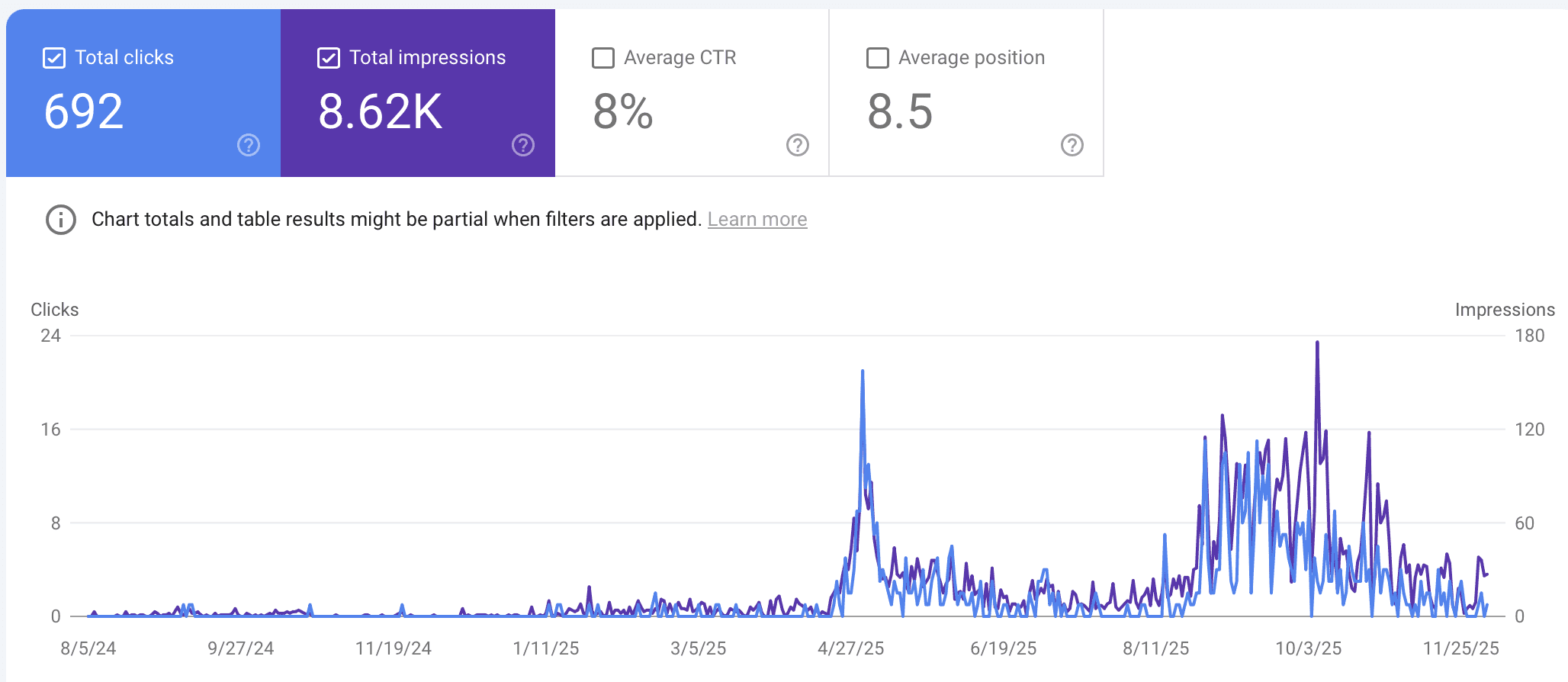Uncheck the Total clicks checkbox
The height and width of the screenshot is (682, 1568).
54,58
